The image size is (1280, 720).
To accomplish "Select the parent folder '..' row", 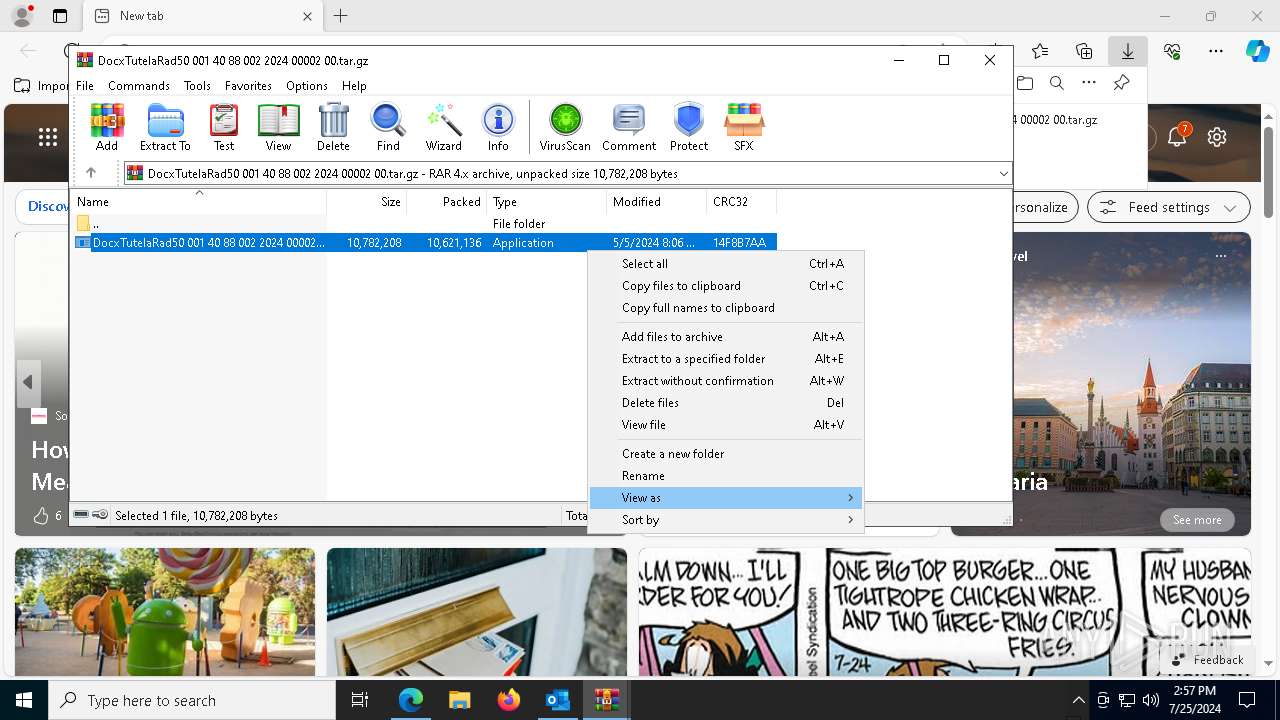I will click(x=424, y=224).
